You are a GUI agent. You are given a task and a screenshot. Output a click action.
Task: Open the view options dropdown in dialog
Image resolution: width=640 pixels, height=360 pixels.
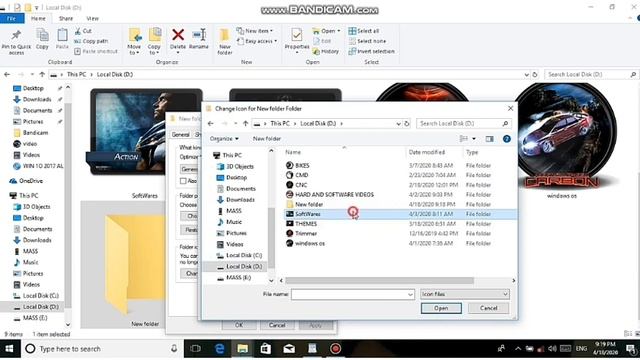pyautogui.click(x=474, y=139)
